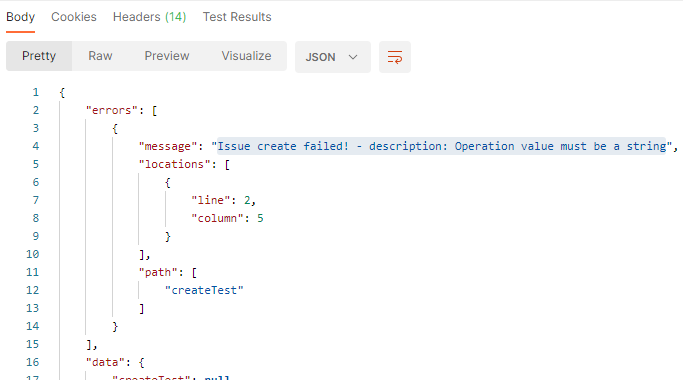Switch to the Cookies tab
Viewport: 683px width, 380px height.
pyautogui.click(x=74, y=17)
